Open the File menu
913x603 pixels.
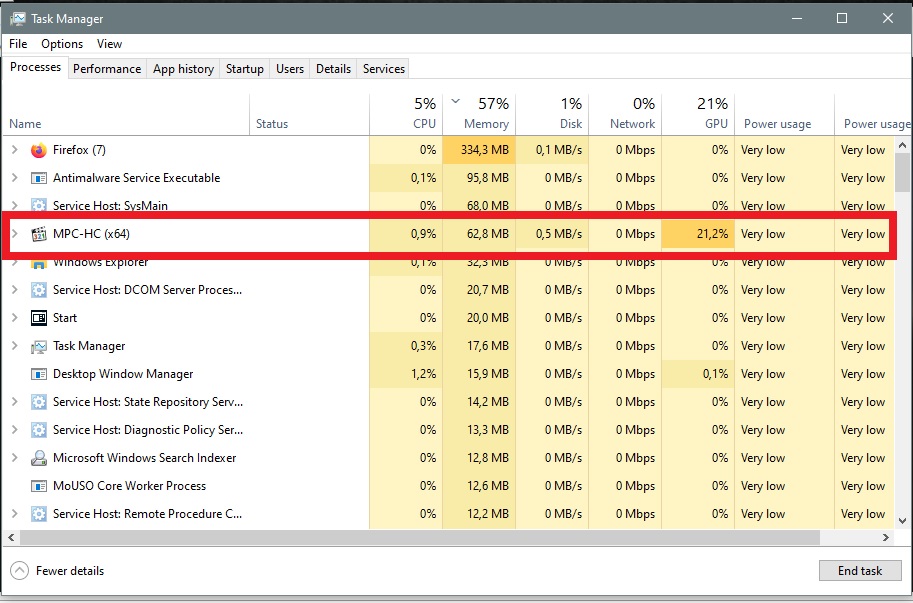(18, 44)
